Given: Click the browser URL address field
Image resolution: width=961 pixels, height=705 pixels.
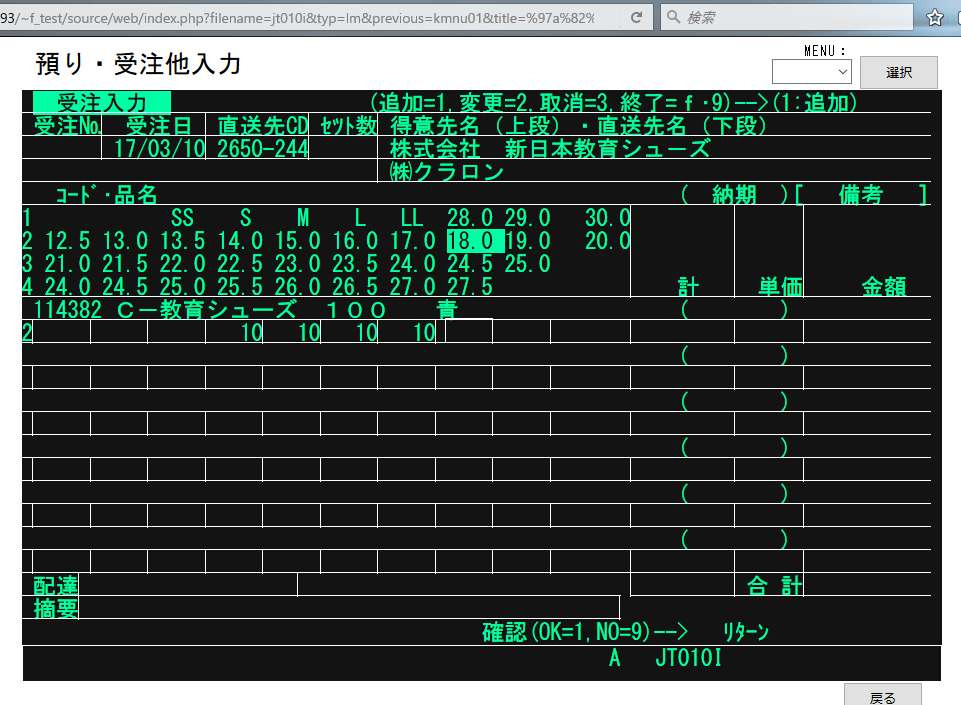Looking at the screenshot, I should (x=300, y=18).
